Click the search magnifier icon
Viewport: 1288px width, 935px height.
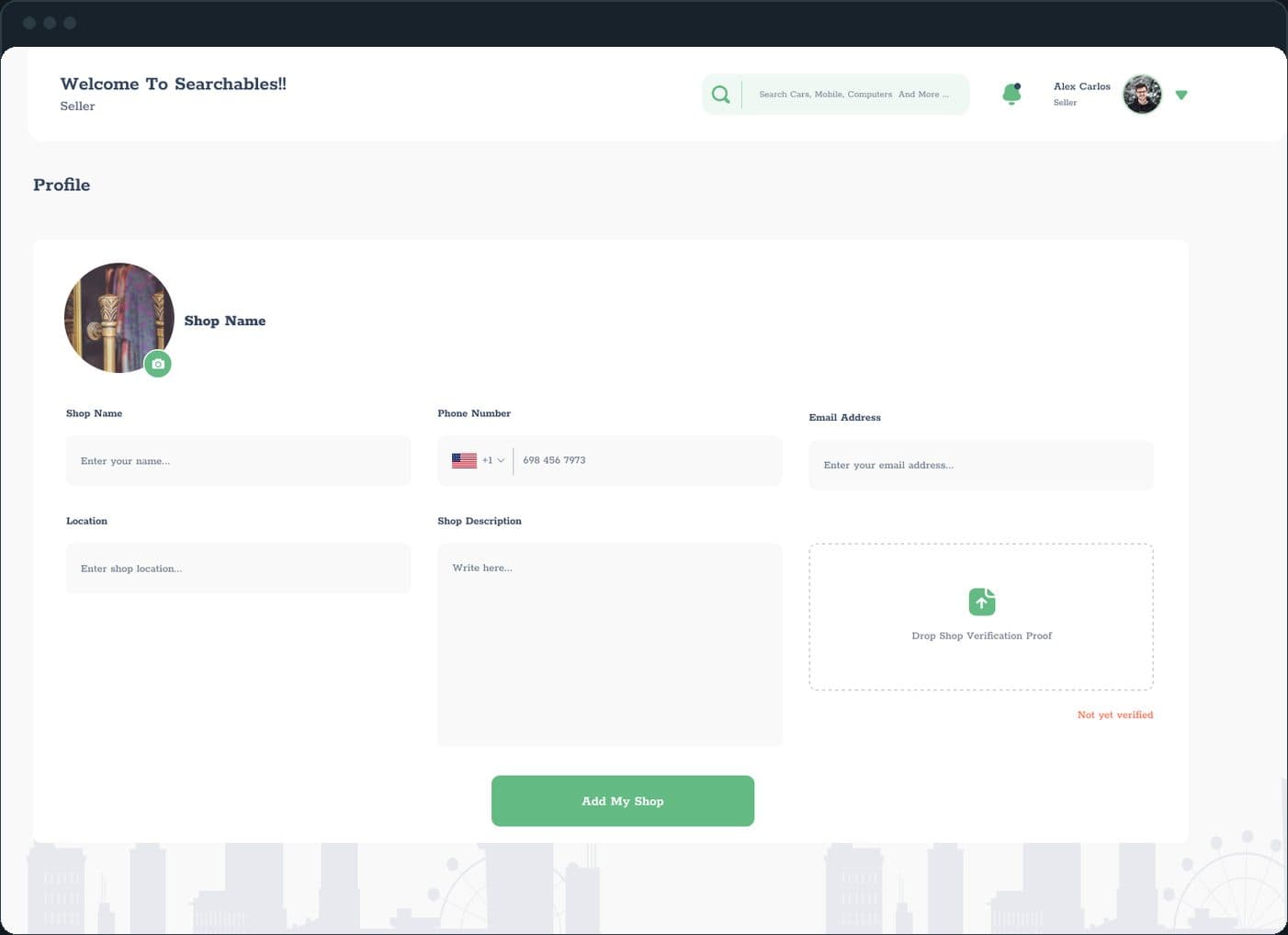(721, 95)
